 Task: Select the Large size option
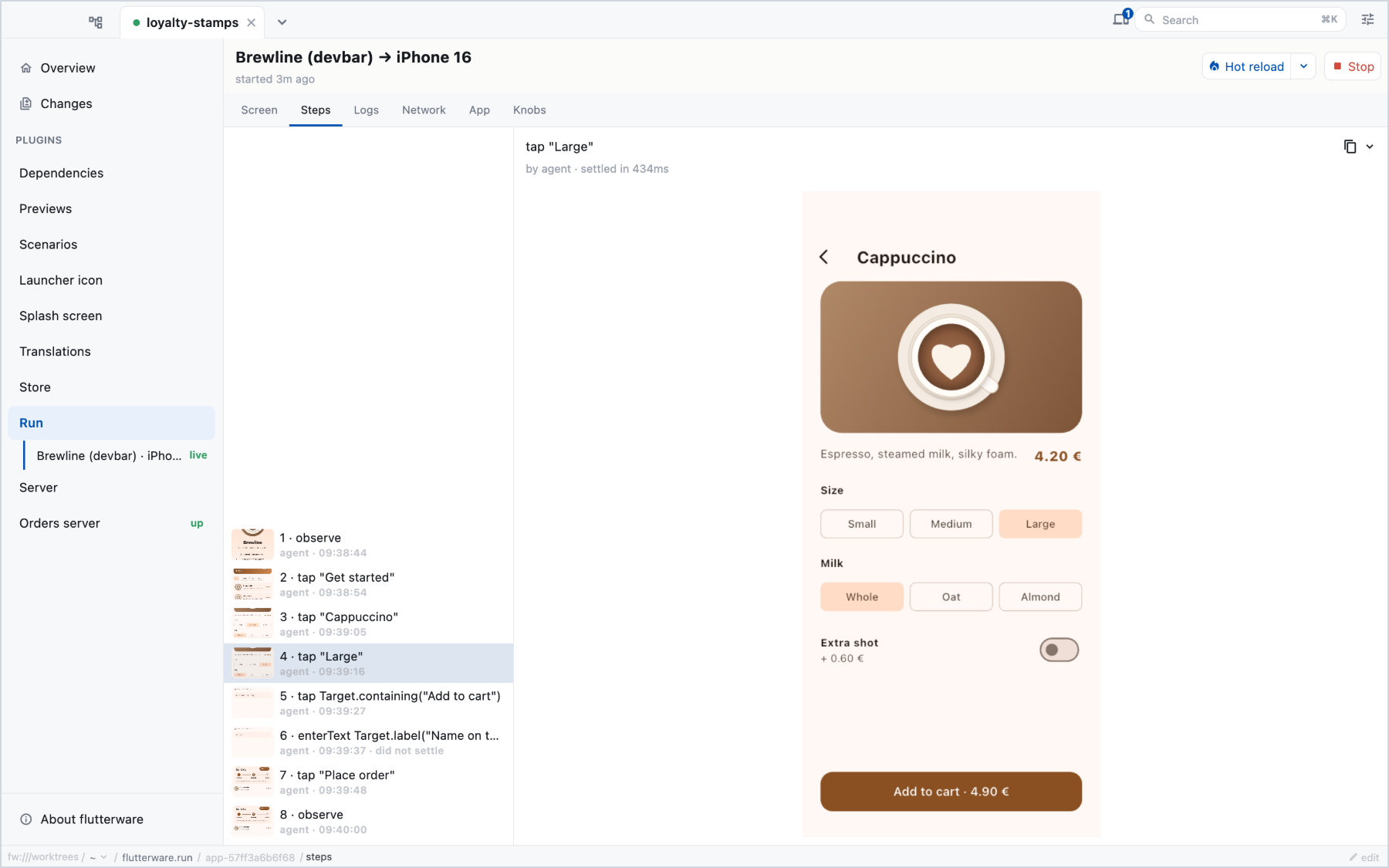(x=1040, y=524)
